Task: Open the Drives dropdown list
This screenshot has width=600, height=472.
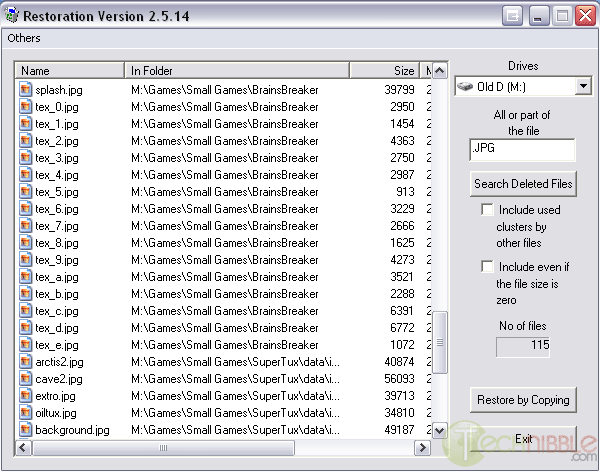Action: (583, 87)
